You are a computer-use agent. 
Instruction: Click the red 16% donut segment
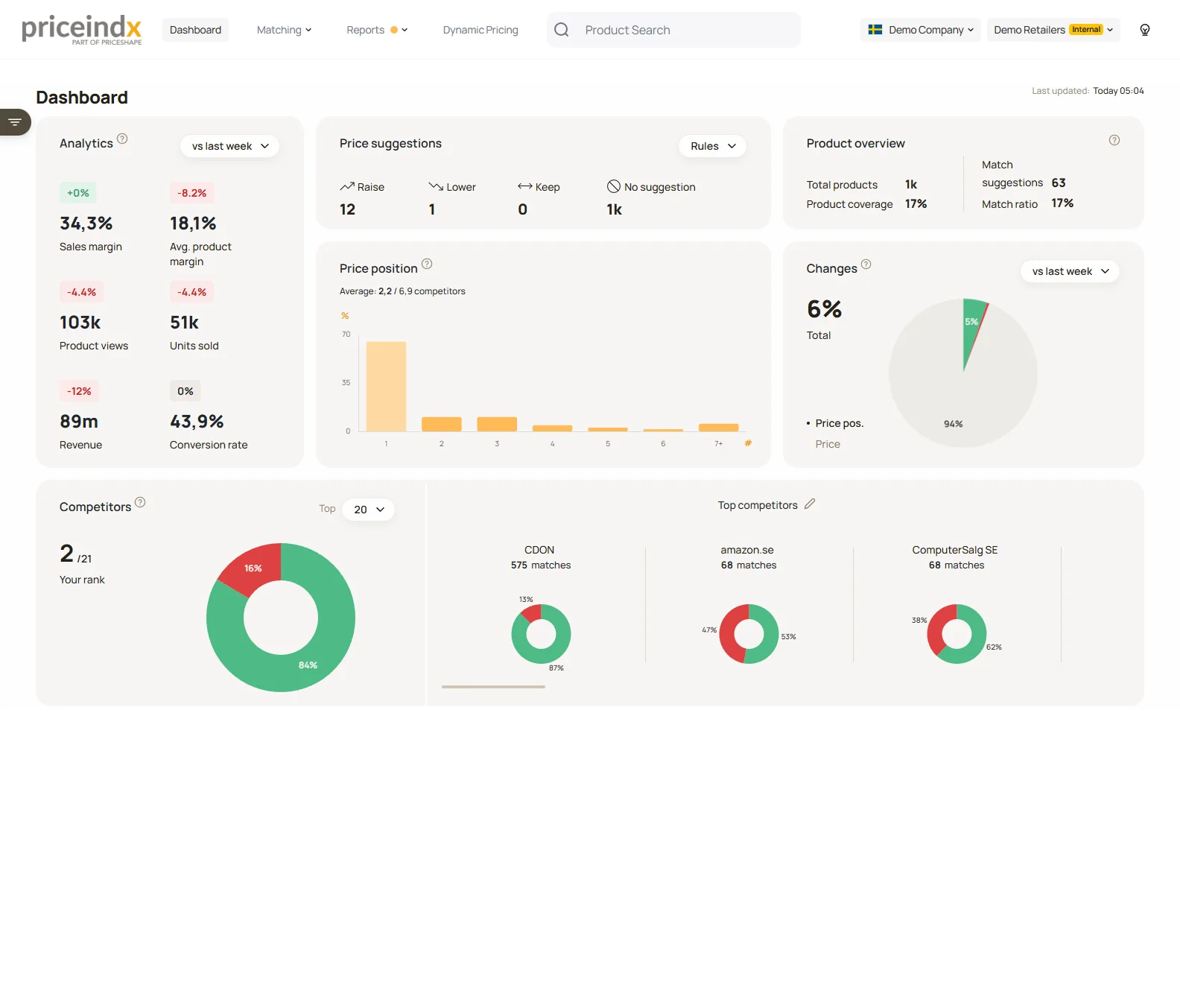point(253,568)
